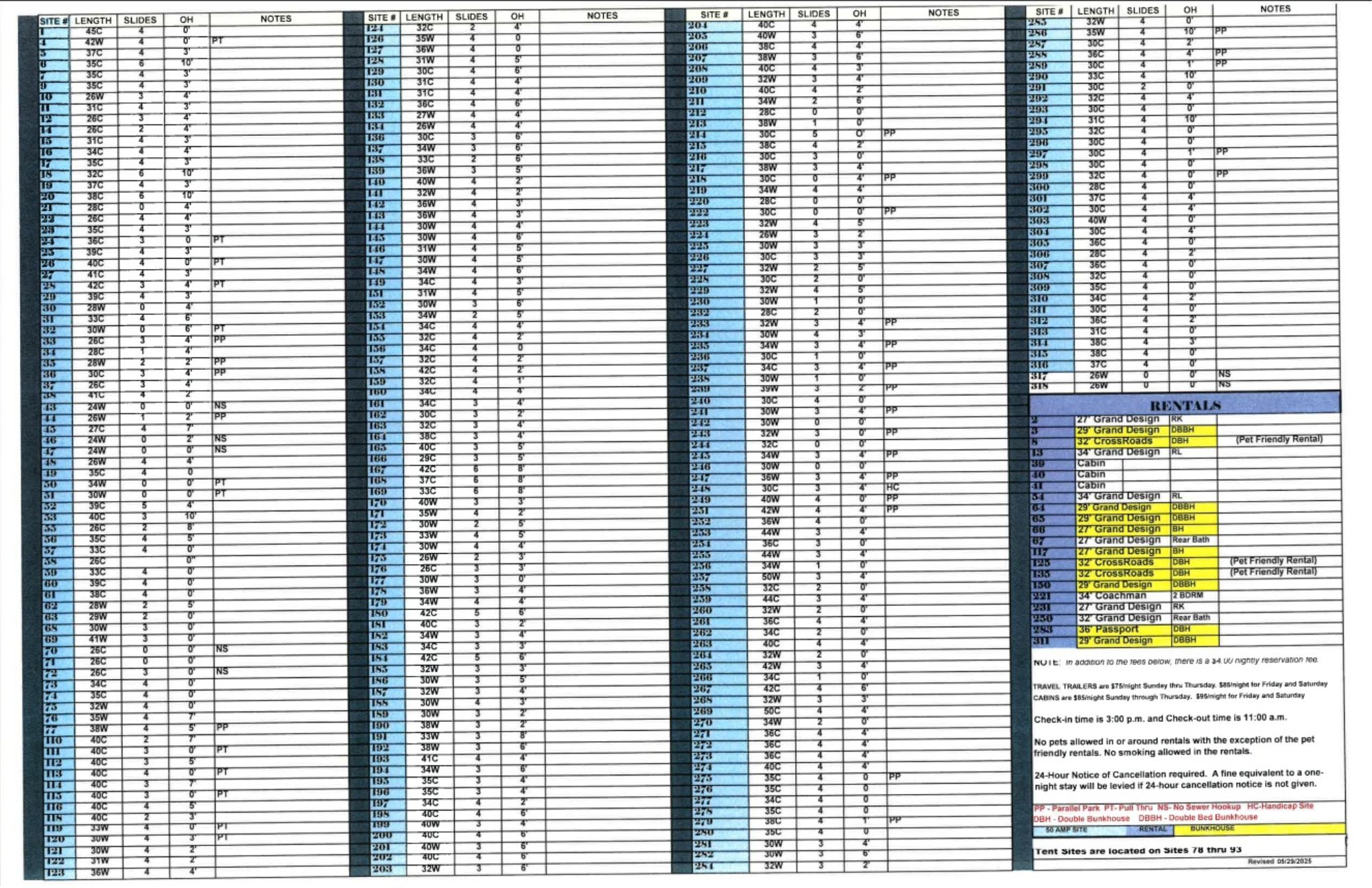
Task: Click the "PP" note in site 214 row
Action: pos(889,132)
